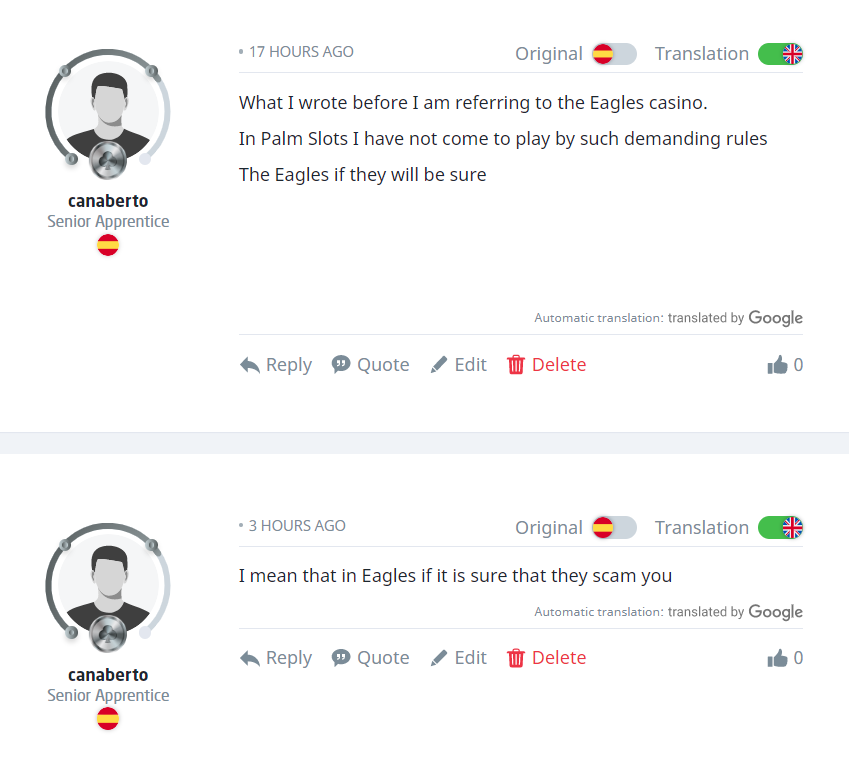This screenshot has width=849, height=764.
Task: Click the Google logo in the first post's translation credit
Action: coord(776,318)
